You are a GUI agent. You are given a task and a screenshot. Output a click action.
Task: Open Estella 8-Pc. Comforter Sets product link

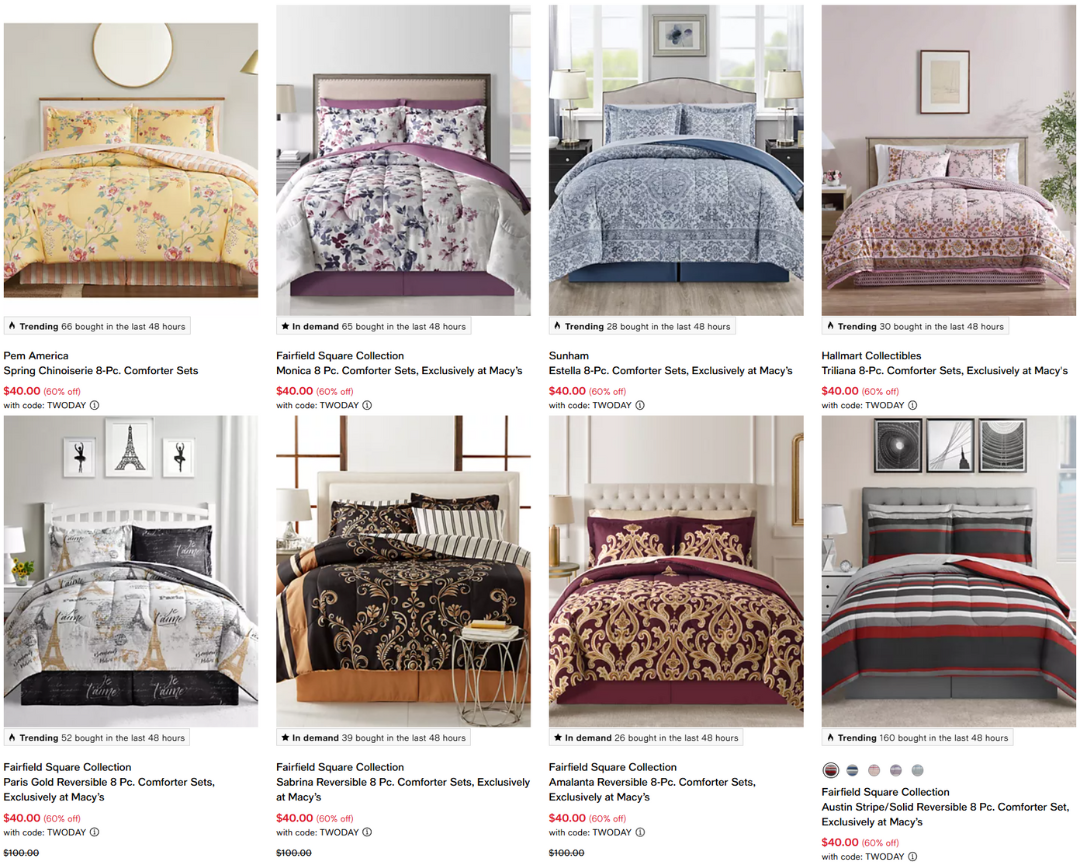671,371
